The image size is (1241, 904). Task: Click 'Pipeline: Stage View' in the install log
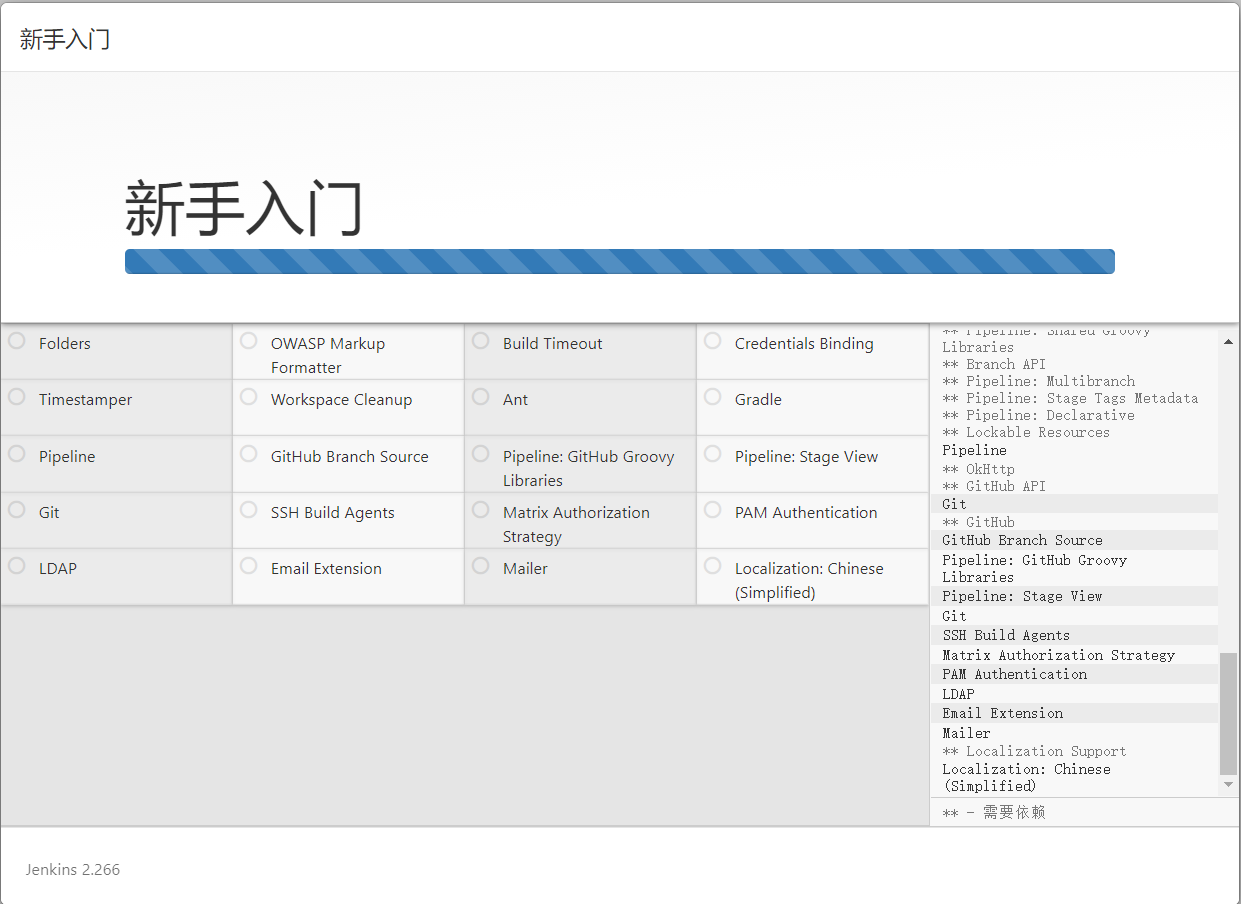(x=1022, y=597)
